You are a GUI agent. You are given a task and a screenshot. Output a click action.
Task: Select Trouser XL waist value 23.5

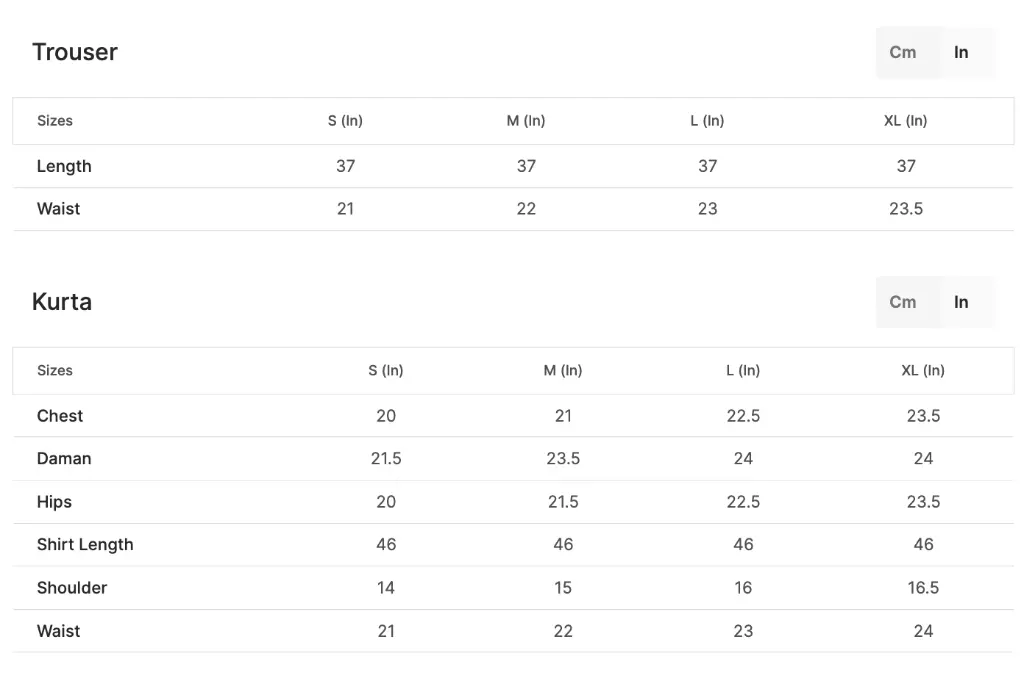906,209
